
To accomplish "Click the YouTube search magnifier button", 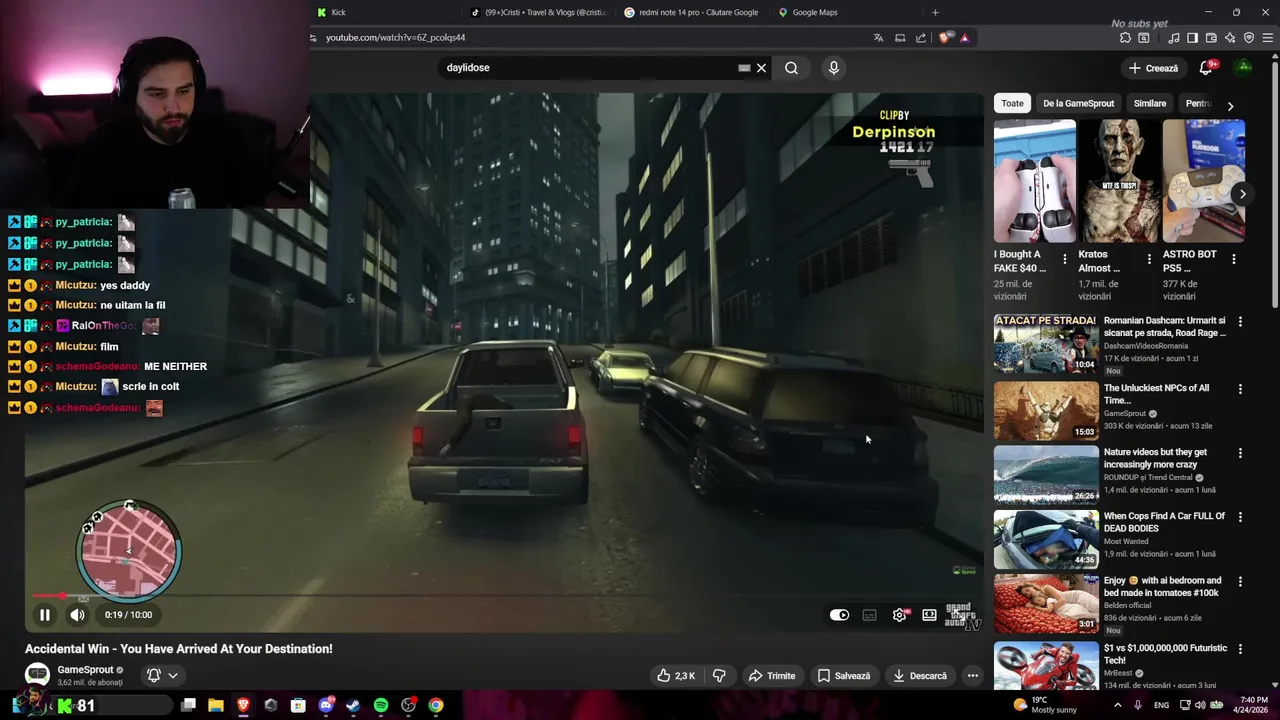I will (x=791, y=68).
